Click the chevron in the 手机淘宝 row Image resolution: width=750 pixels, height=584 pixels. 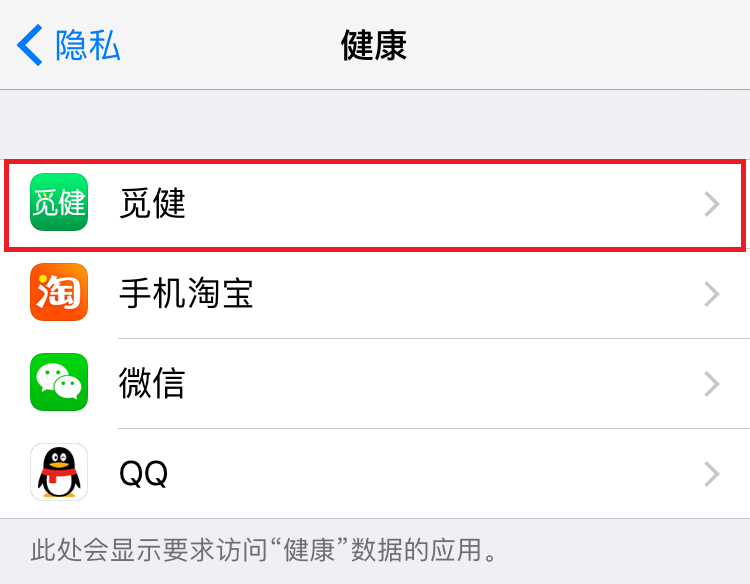[711, 294]
